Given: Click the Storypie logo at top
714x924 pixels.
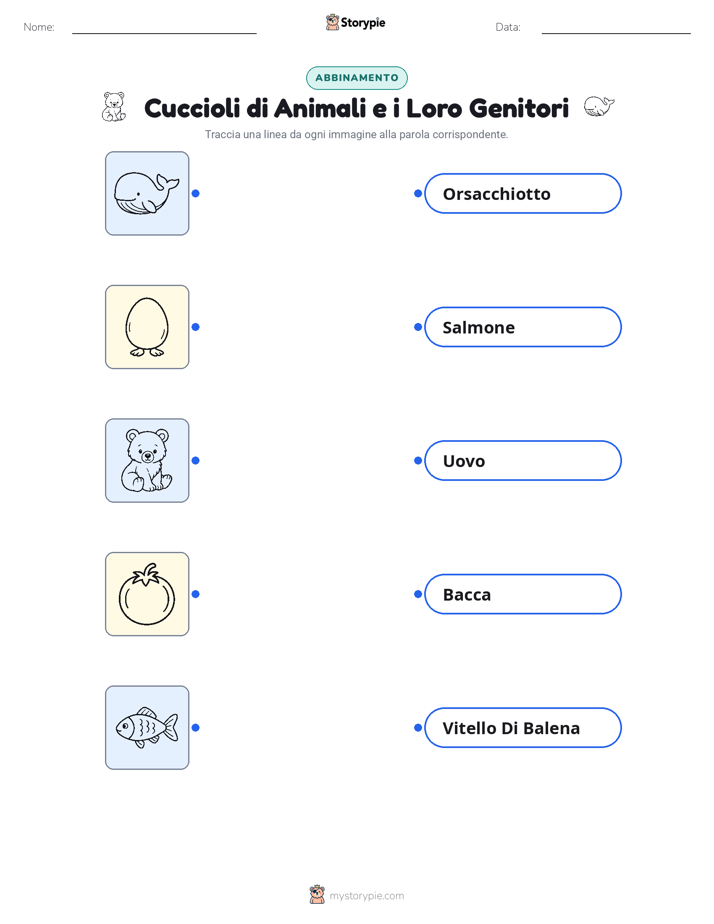Looking at the screenshot, I should [x=355, y=22].
